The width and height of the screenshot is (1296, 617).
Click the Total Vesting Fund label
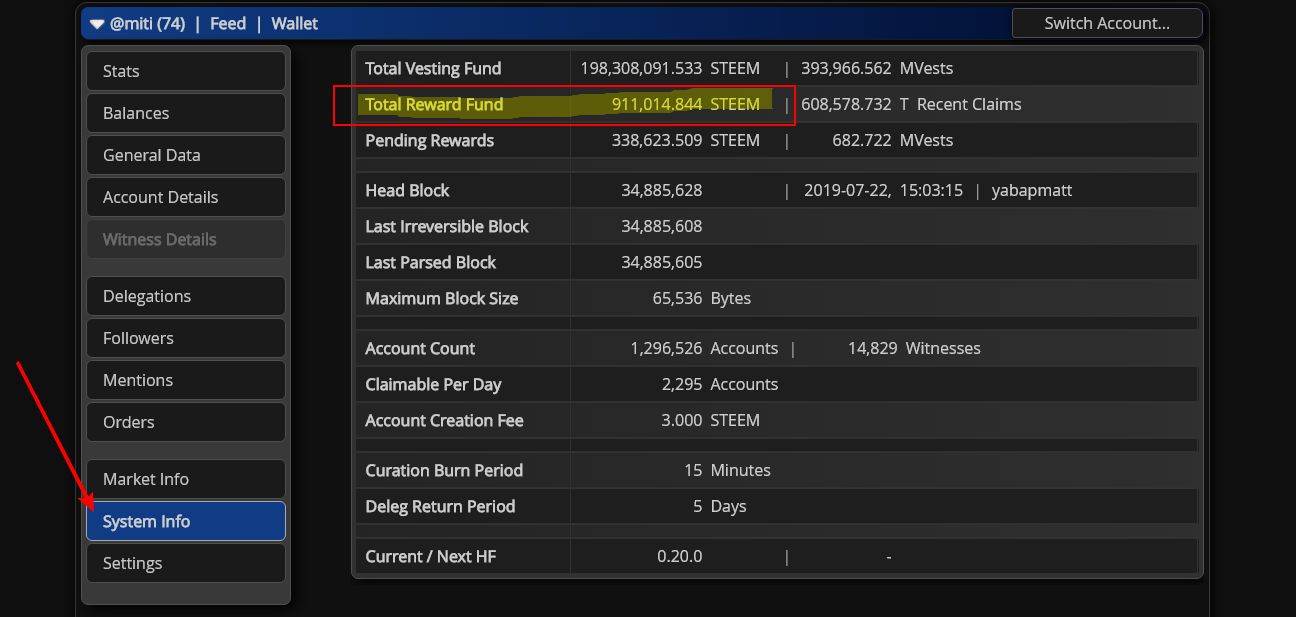433,69
